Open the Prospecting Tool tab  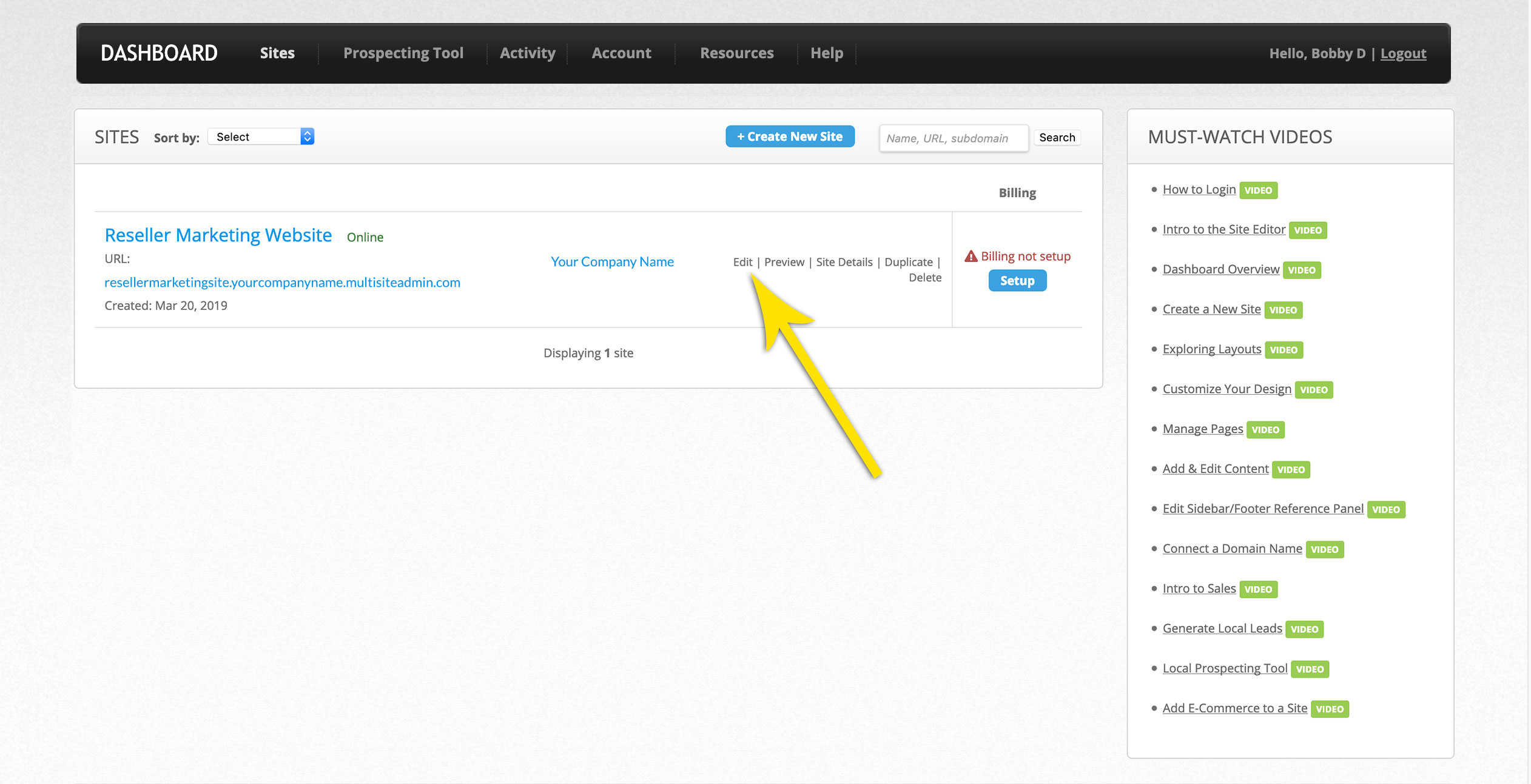[x=403, y=53]
